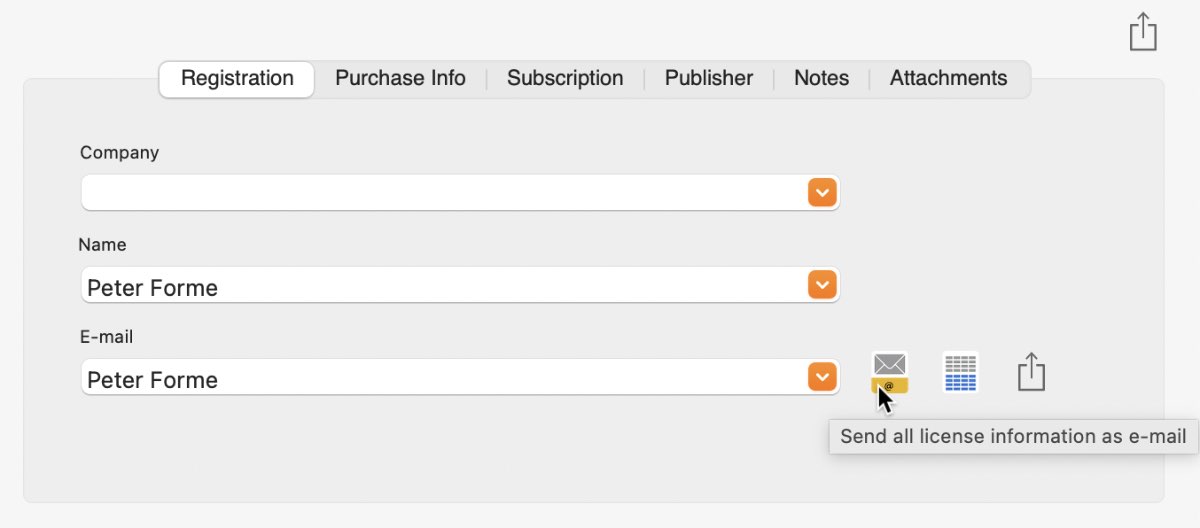This screenshot has width=1200, height=528.
Task: Focus the Name field containing Peter Forme
Action: click(440, 287)
